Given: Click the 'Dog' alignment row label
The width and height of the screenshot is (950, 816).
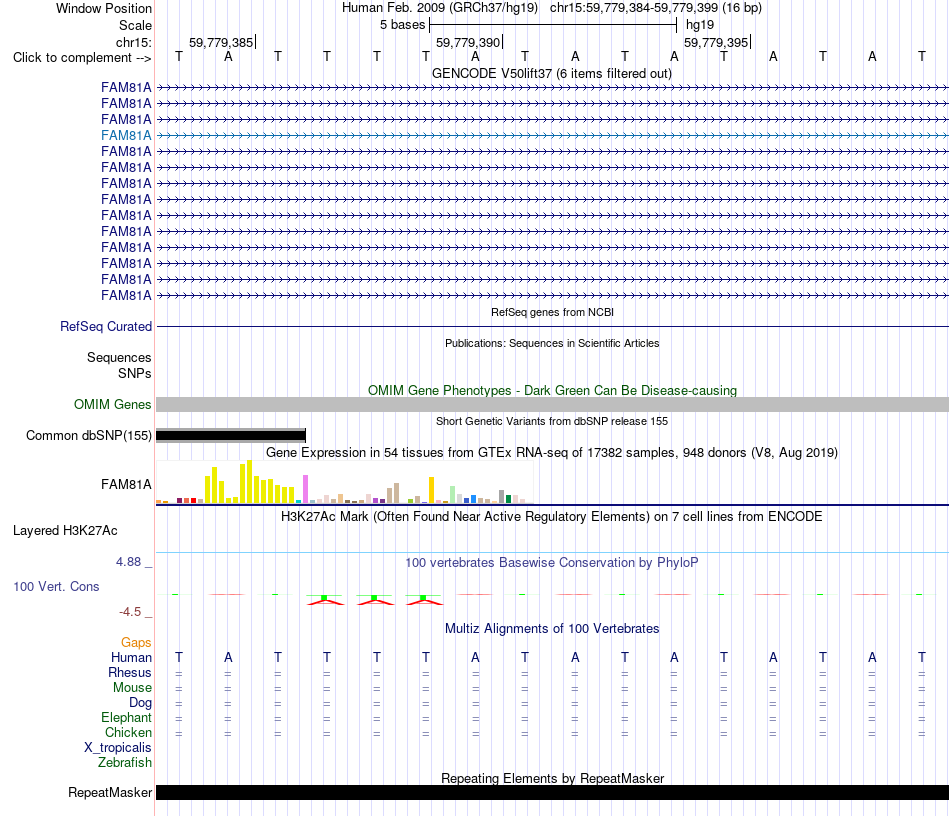Looking at the screenshot, I should [140, 703].
